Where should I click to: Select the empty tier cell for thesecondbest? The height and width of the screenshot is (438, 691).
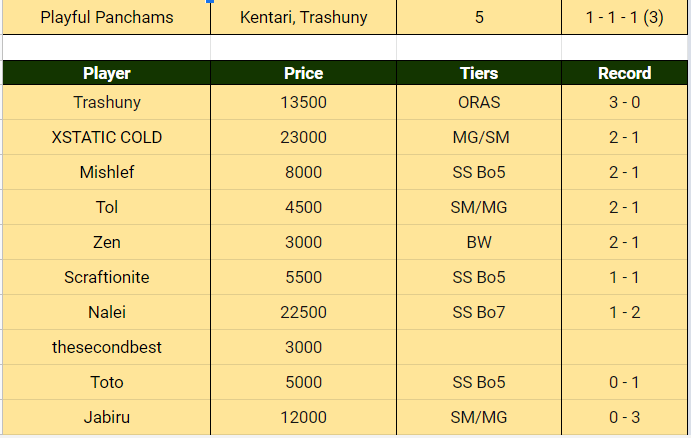(479, 347)
